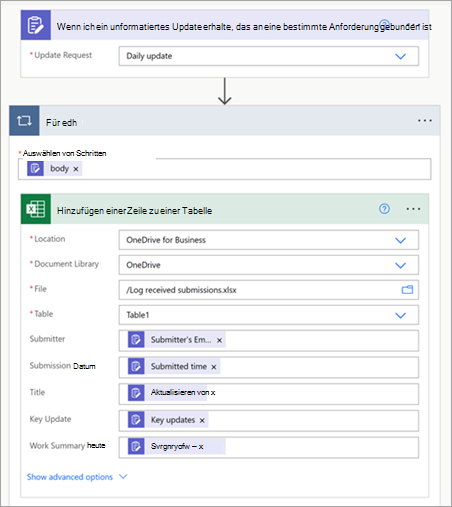
Task: Click the Submitted time token icon
Action: 136,366
